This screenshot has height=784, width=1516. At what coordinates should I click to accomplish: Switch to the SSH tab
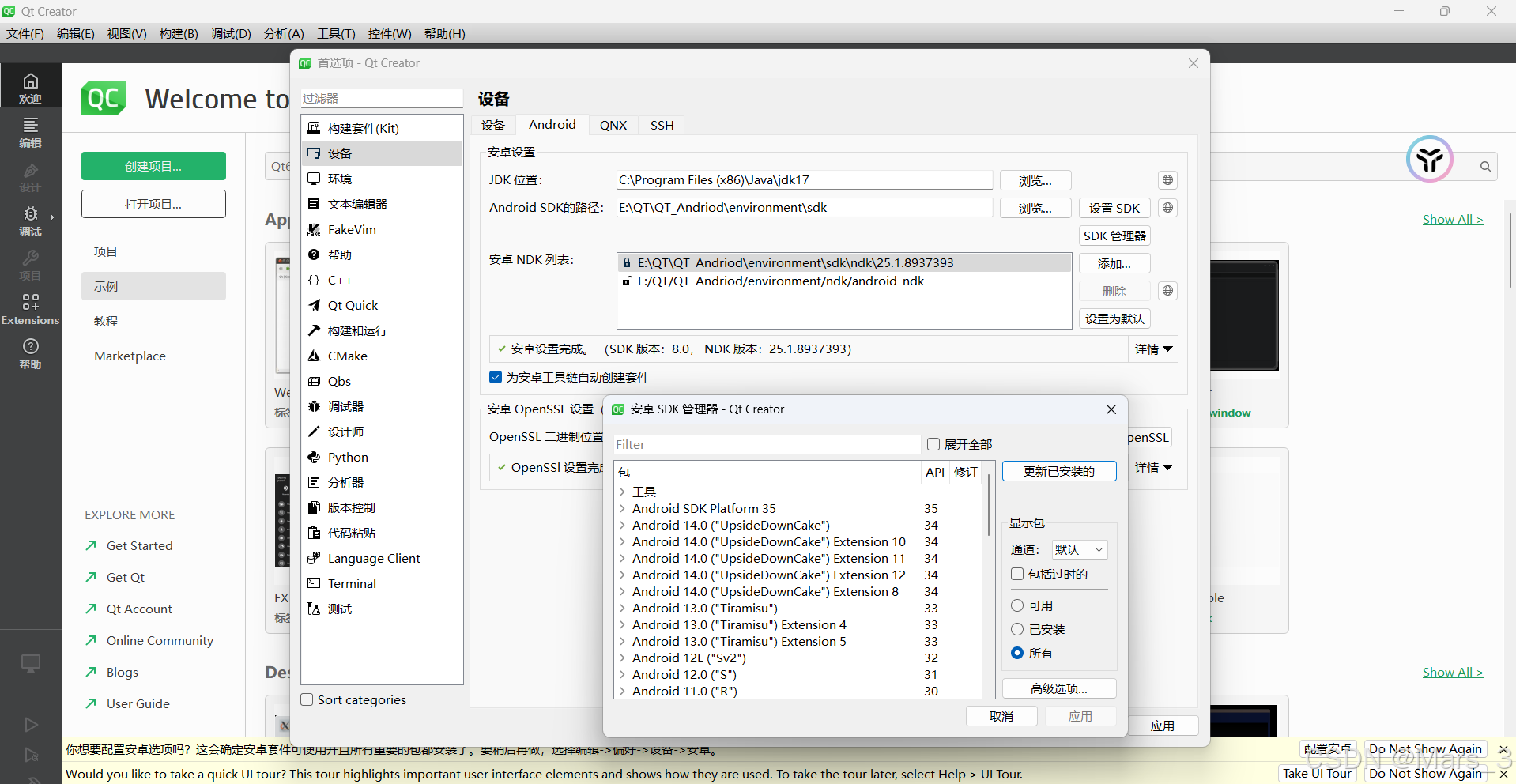662,125
